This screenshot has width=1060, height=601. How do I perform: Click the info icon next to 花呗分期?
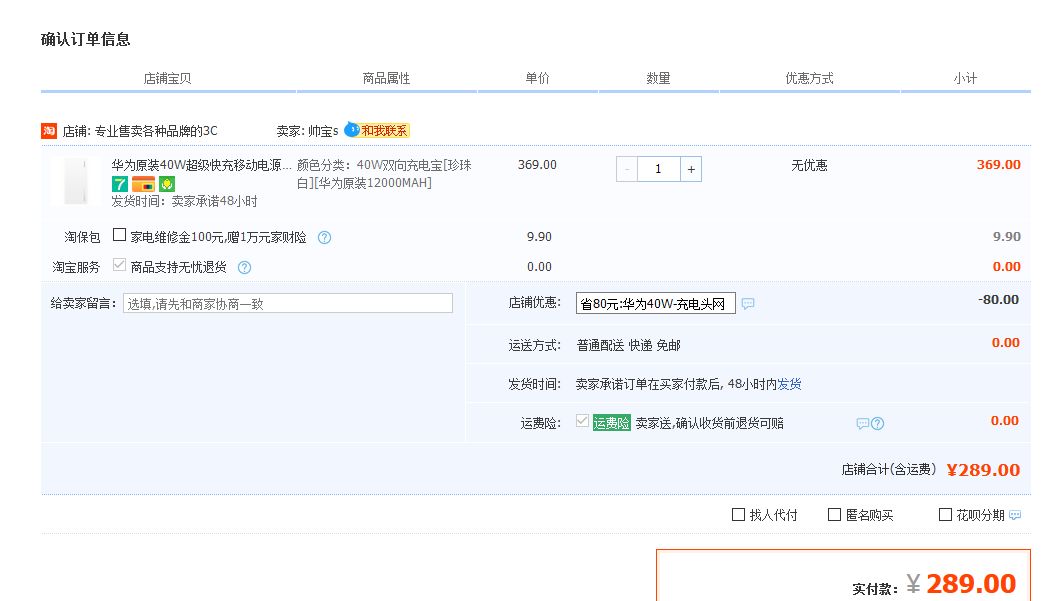pos(1015,515)
